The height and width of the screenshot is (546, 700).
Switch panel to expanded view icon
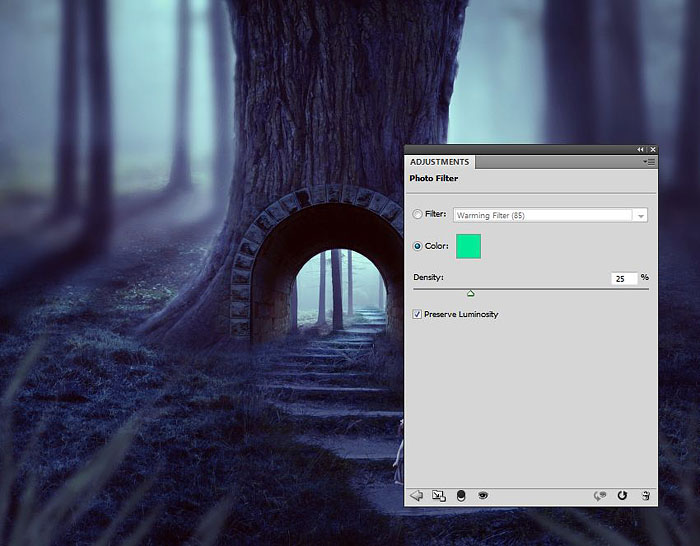[438, 495]
